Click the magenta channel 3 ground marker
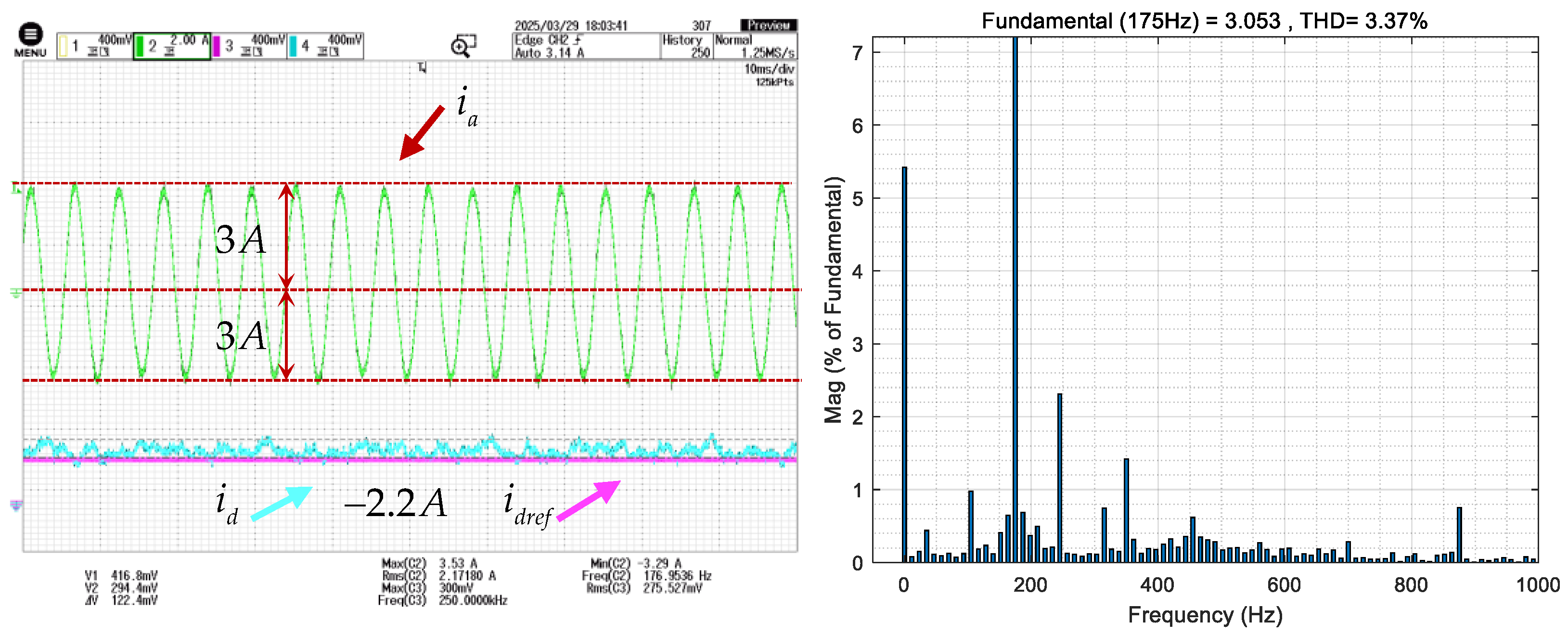 pos(16,505)
